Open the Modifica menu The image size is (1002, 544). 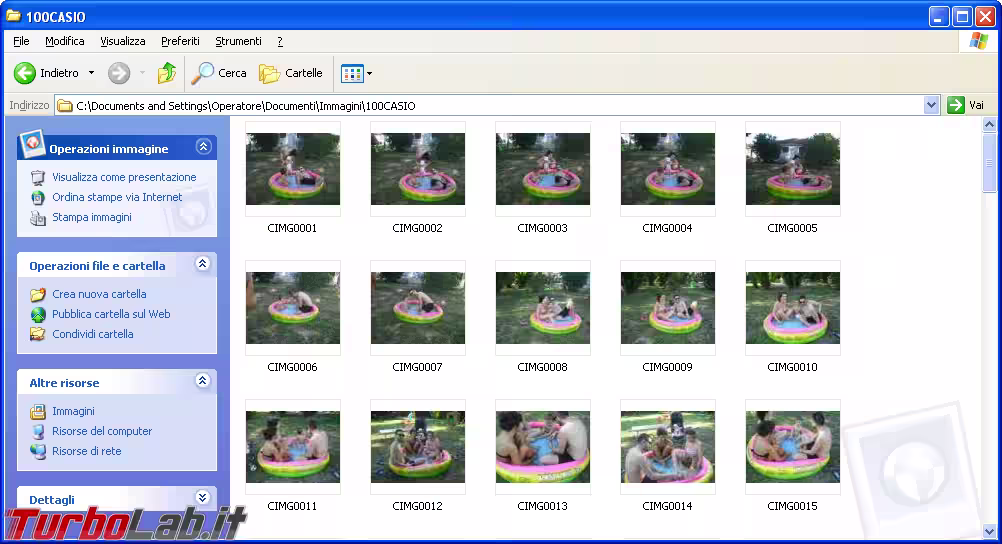[x=65, y=41]
